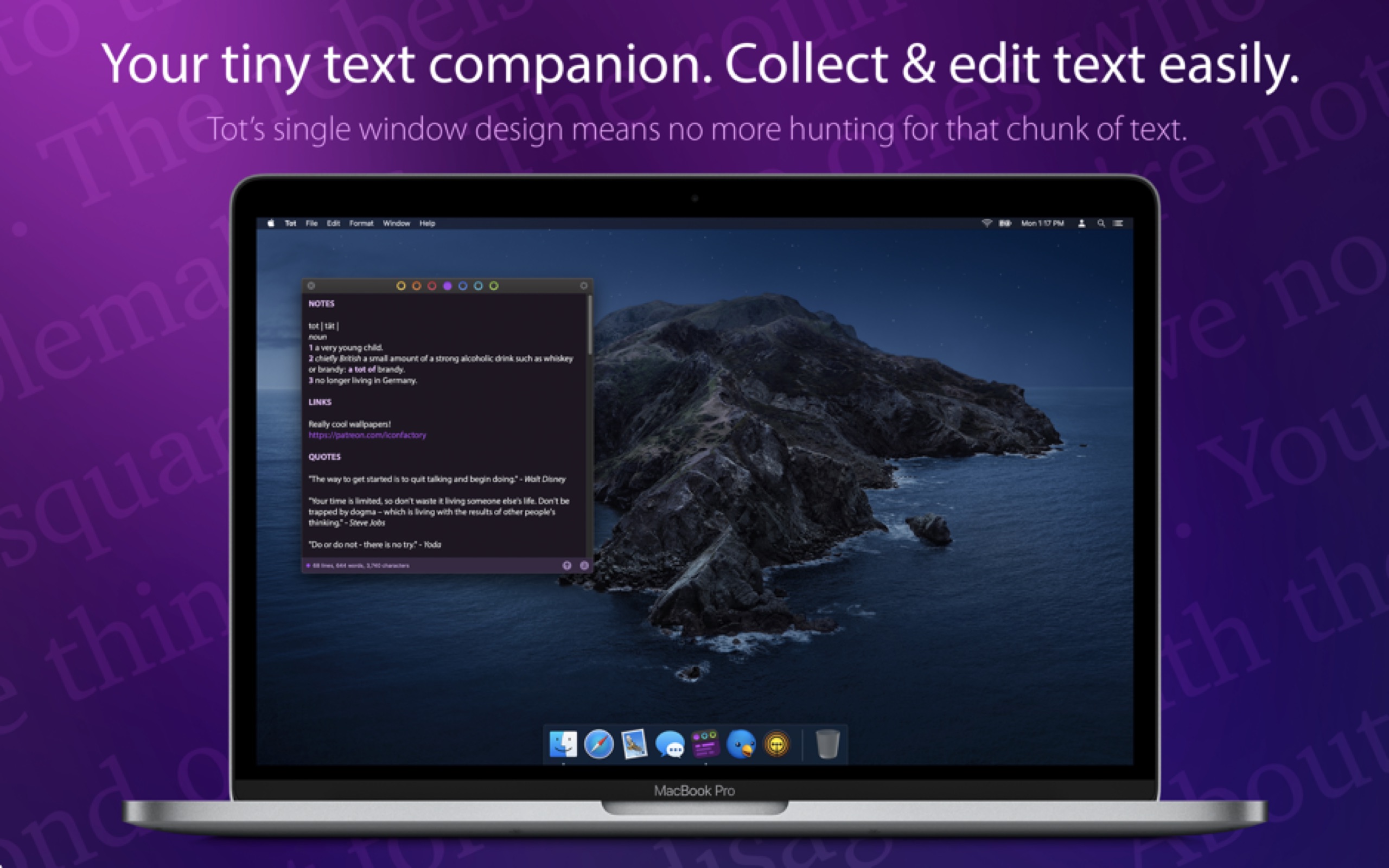Open the Edit menu
Viewport: 1389px width, 868px height.
coord(334,224)
